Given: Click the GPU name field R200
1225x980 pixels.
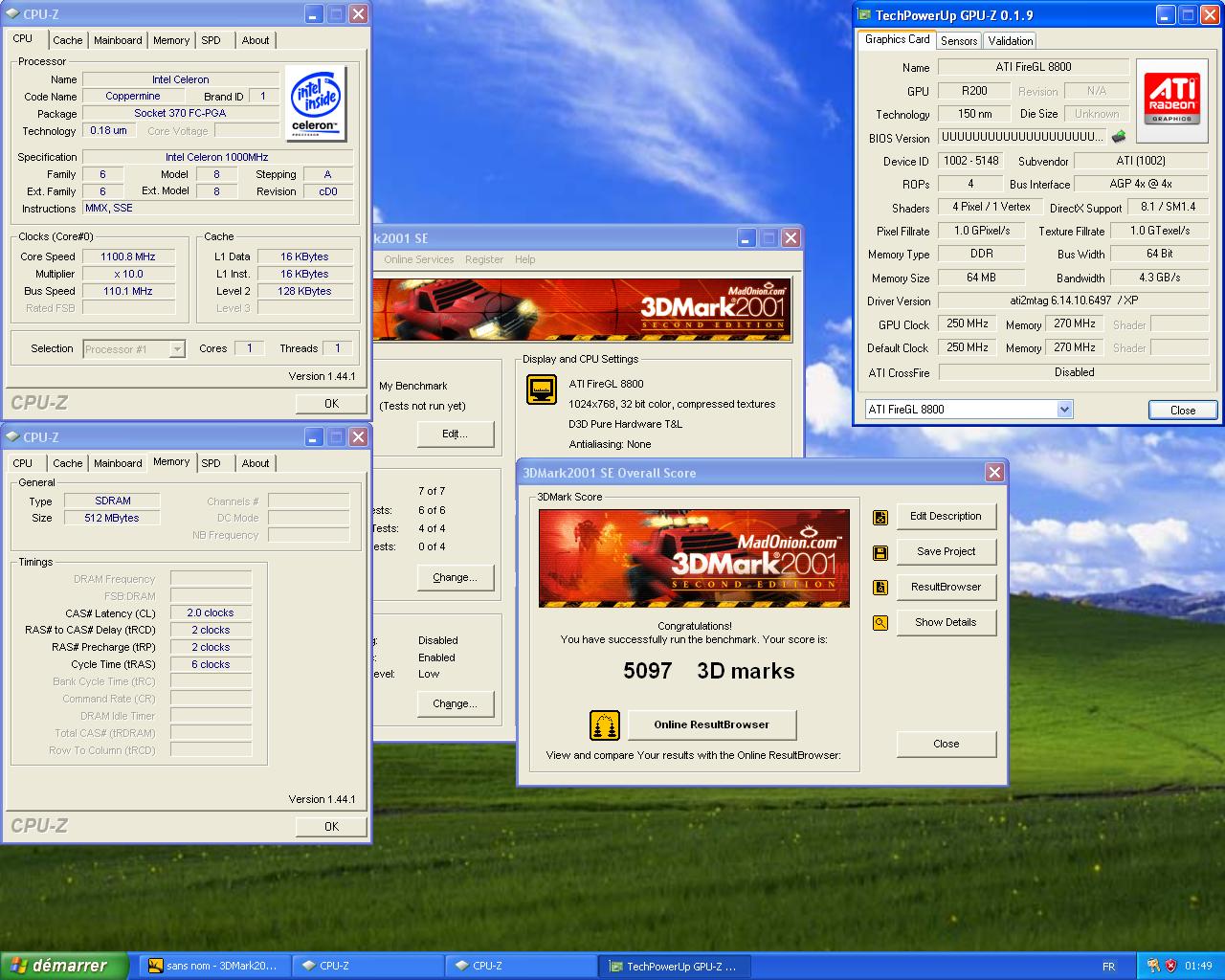Looking at the screenshot, I should pyautogui.click(x=974, y=91).
